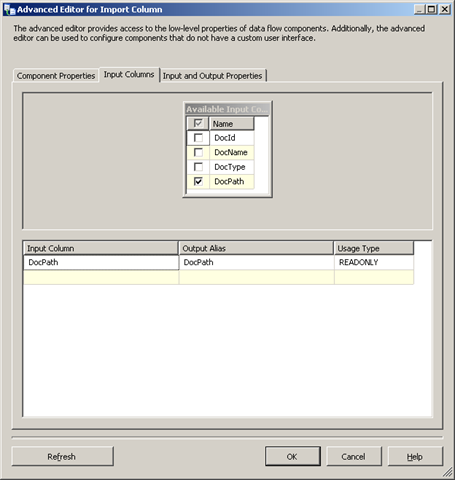Image resolution: width=455 pixels, height=480 pixels.
Task: Select the DocType name cell
Action: click(x=232, y=167)
